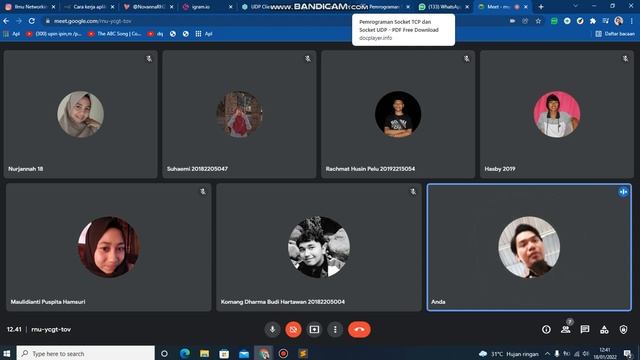Open the three-dot more options menu in Meet
640x360 pixels.
point(335,329)
